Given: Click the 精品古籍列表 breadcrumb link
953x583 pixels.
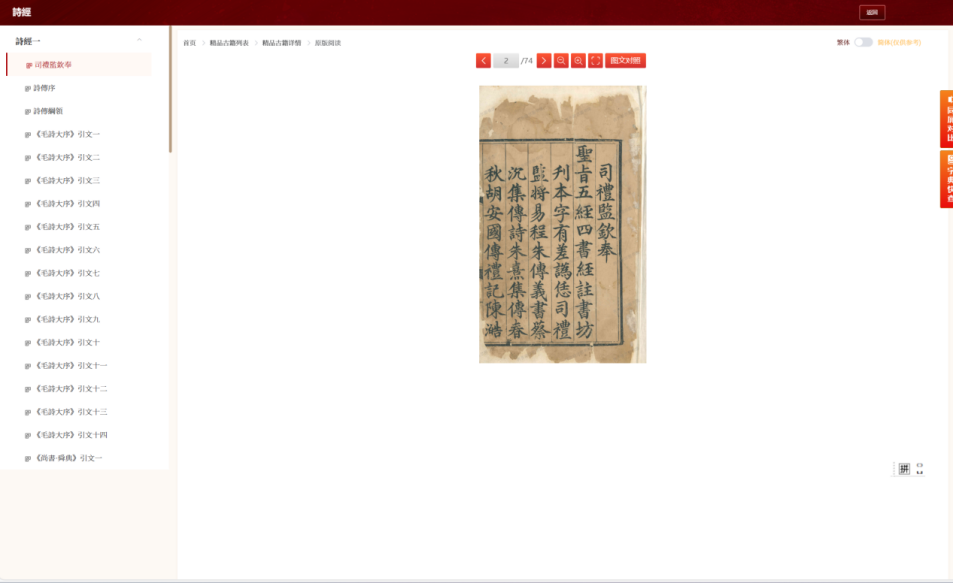Looking at the screenshot, I should 229,43.
